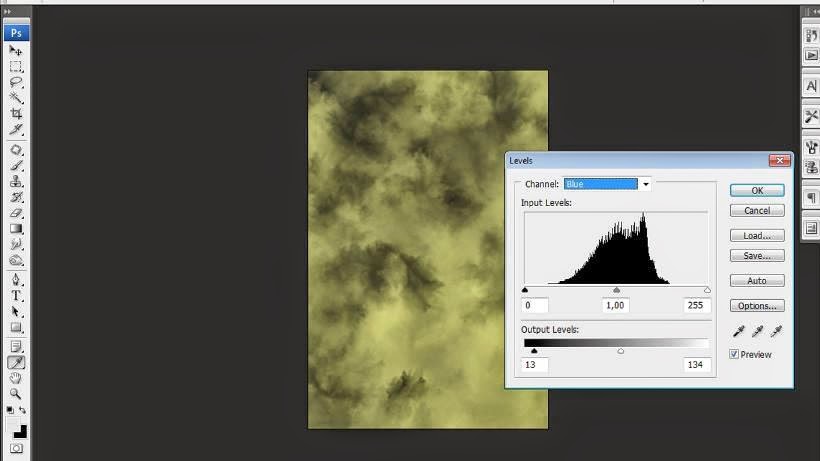Click the input shadow field showing 0
The image size is (820, 461).
pos(534,305)
